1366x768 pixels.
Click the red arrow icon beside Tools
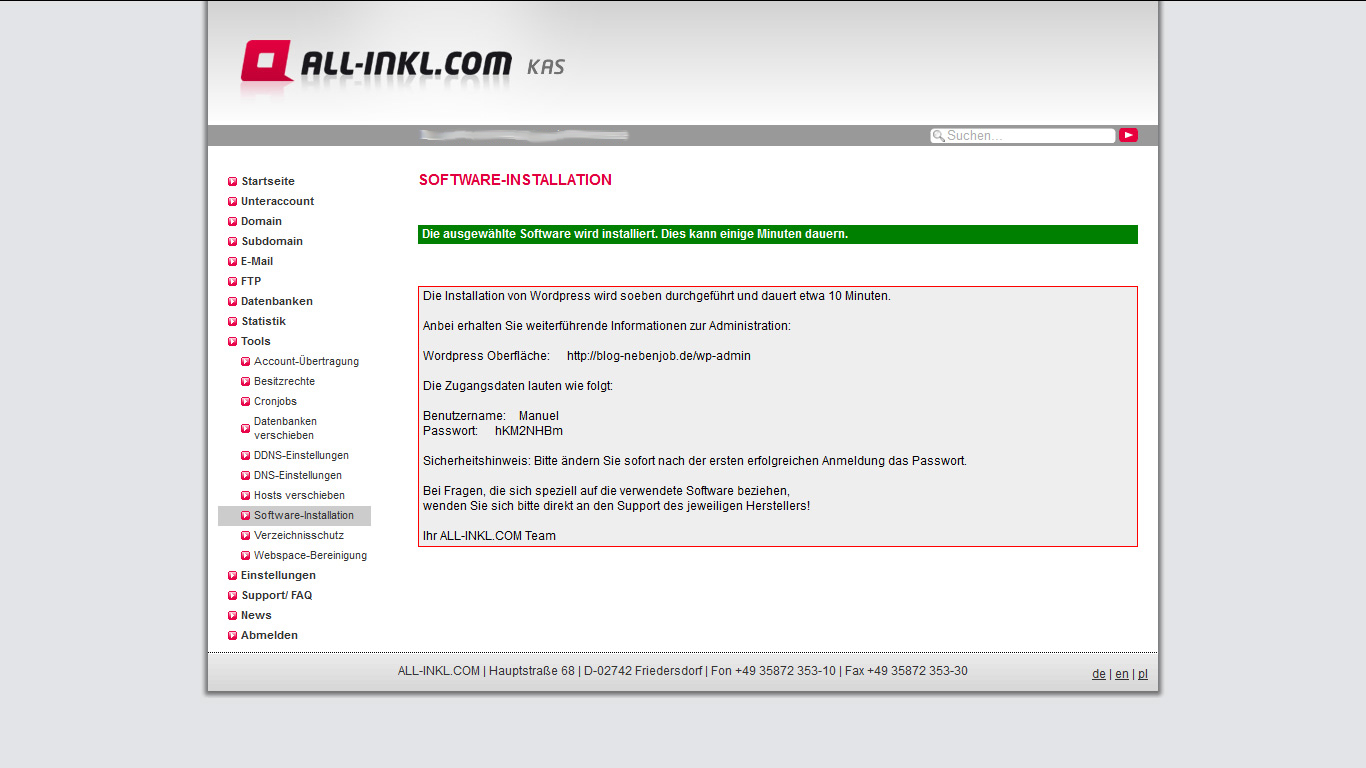tap(232, 342)
